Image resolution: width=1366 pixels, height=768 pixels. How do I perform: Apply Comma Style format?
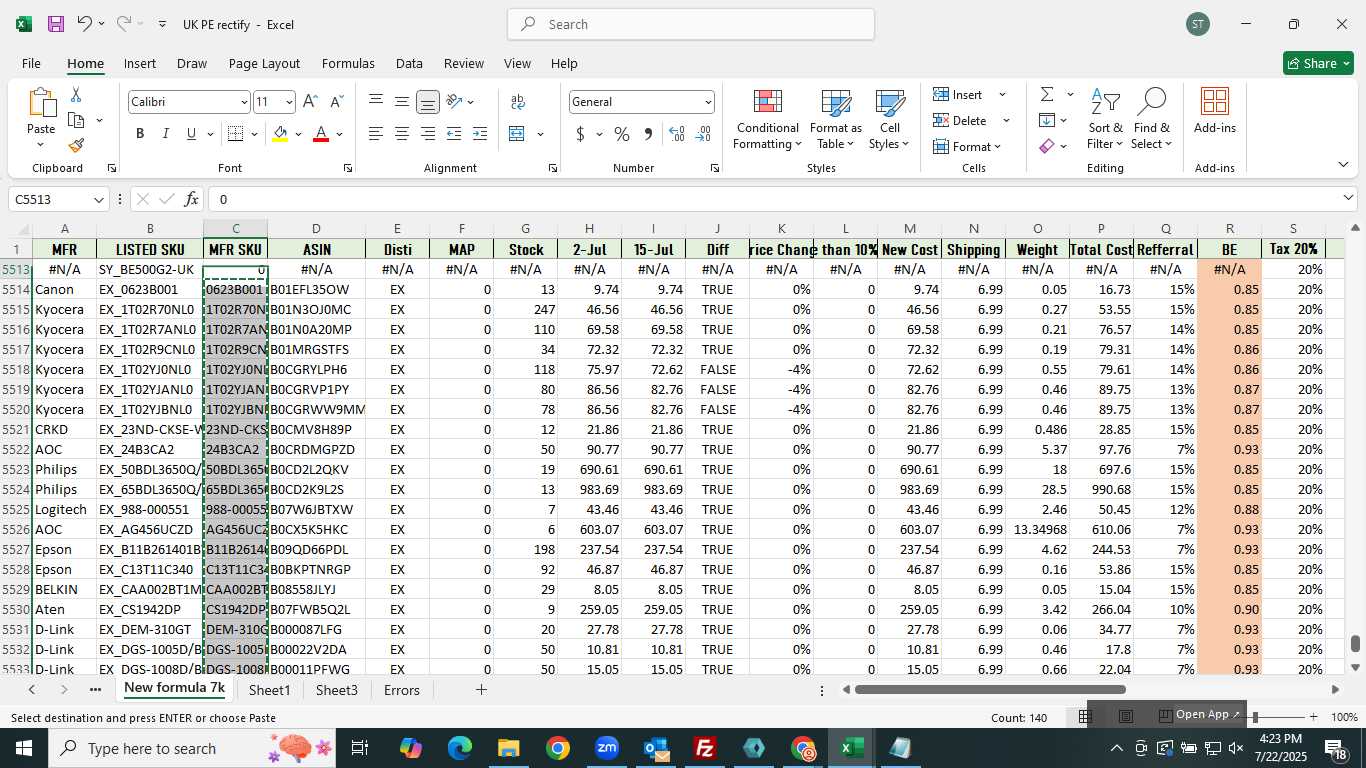point(648,134)
